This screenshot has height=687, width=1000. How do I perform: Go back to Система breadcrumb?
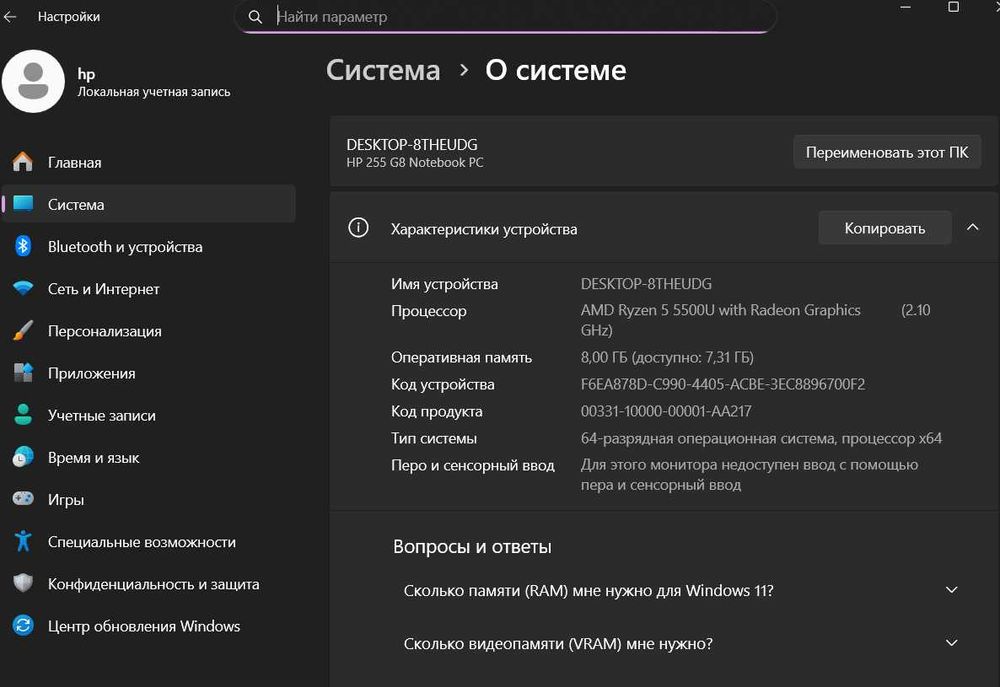tap(383, 71)
